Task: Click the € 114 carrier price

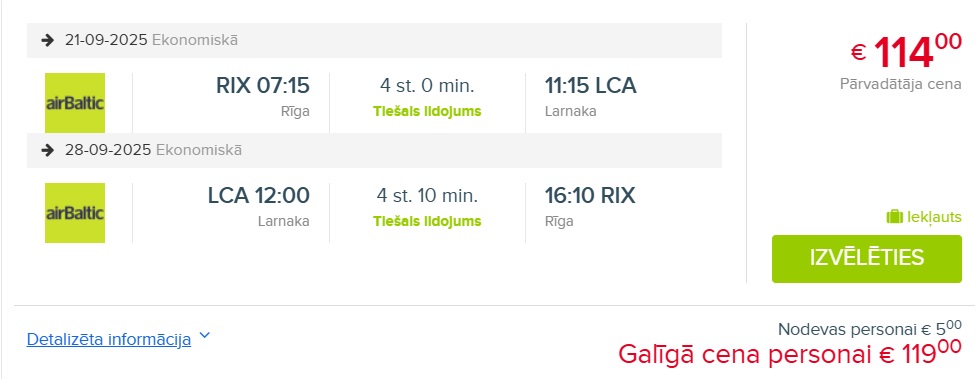Action: click(x=906, y=52)
